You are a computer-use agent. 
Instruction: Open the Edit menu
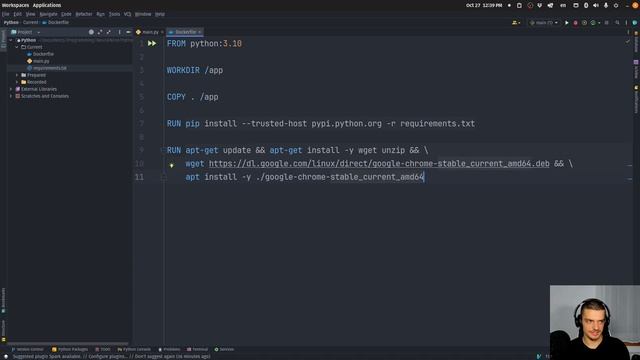coord(17,14)
